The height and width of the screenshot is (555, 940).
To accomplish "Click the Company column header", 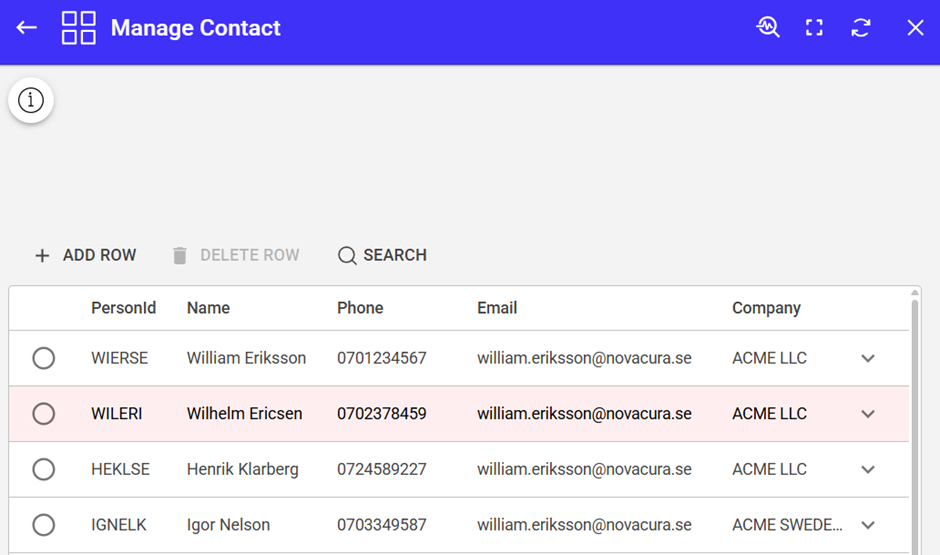I will pyautogui.click(x=766, y=308).
